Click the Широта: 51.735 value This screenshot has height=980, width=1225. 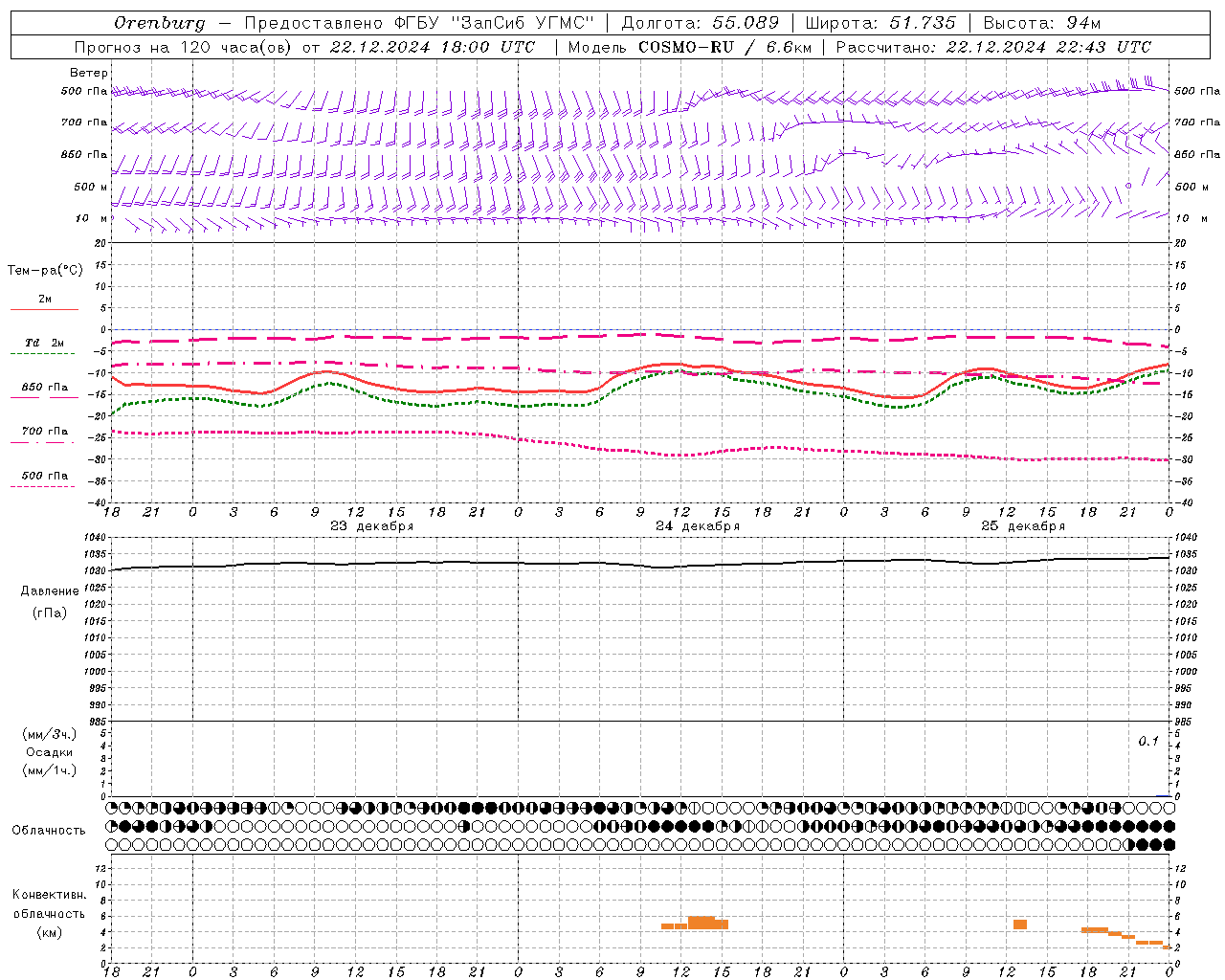[880, 23]
